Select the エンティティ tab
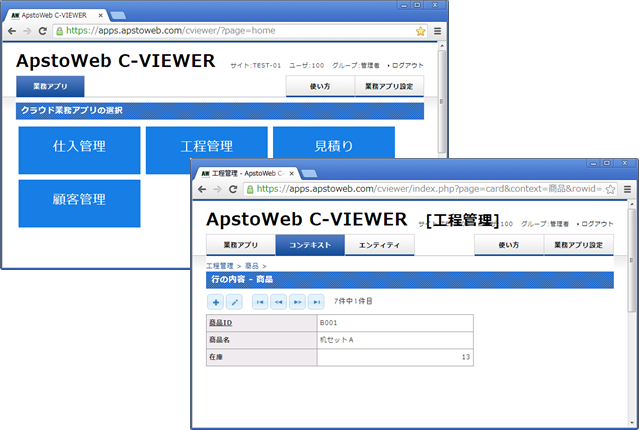The image size is (639, 430). click(x=379, y=245)
